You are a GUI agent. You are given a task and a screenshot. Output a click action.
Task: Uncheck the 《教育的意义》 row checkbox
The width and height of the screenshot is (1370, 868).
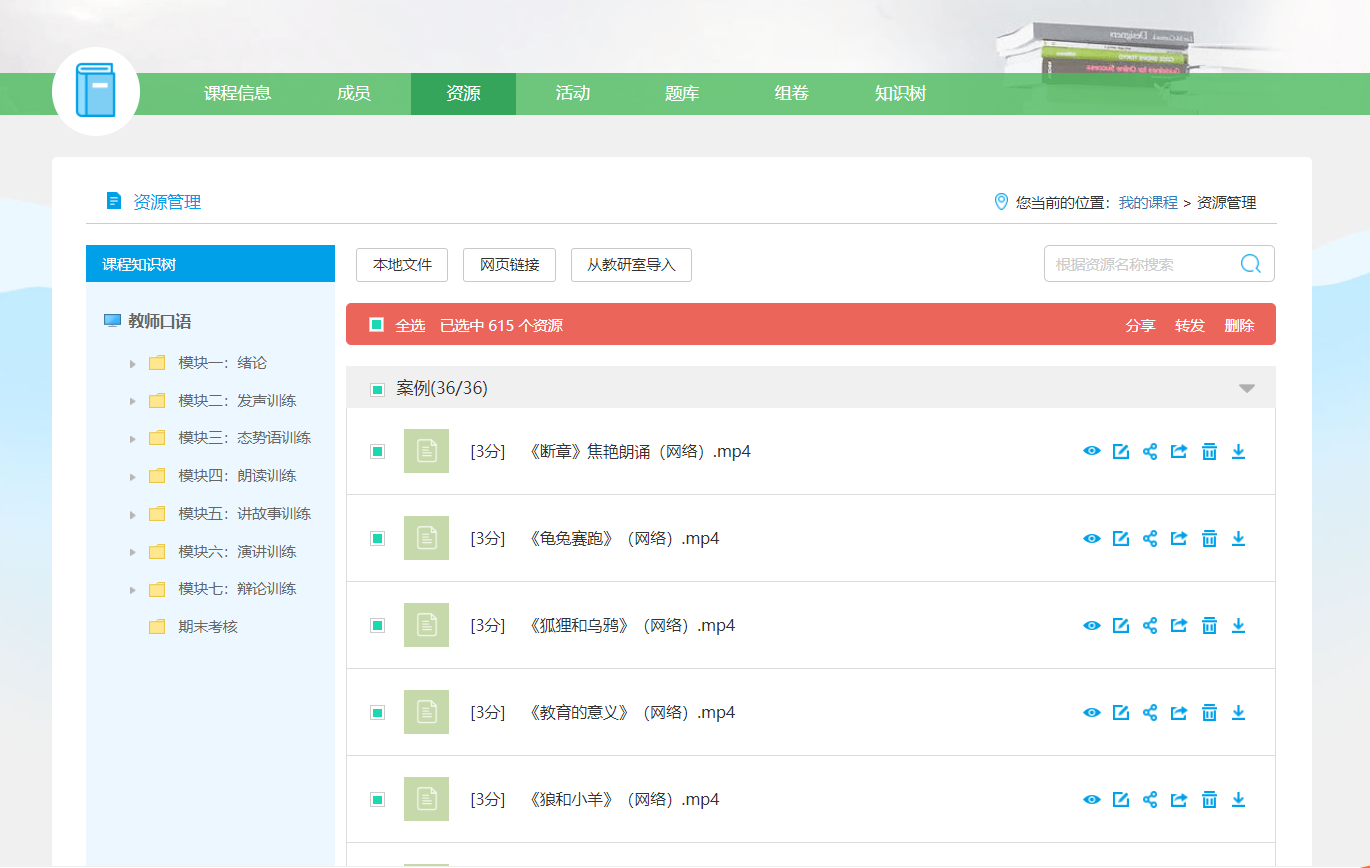[x=377, y=712]
